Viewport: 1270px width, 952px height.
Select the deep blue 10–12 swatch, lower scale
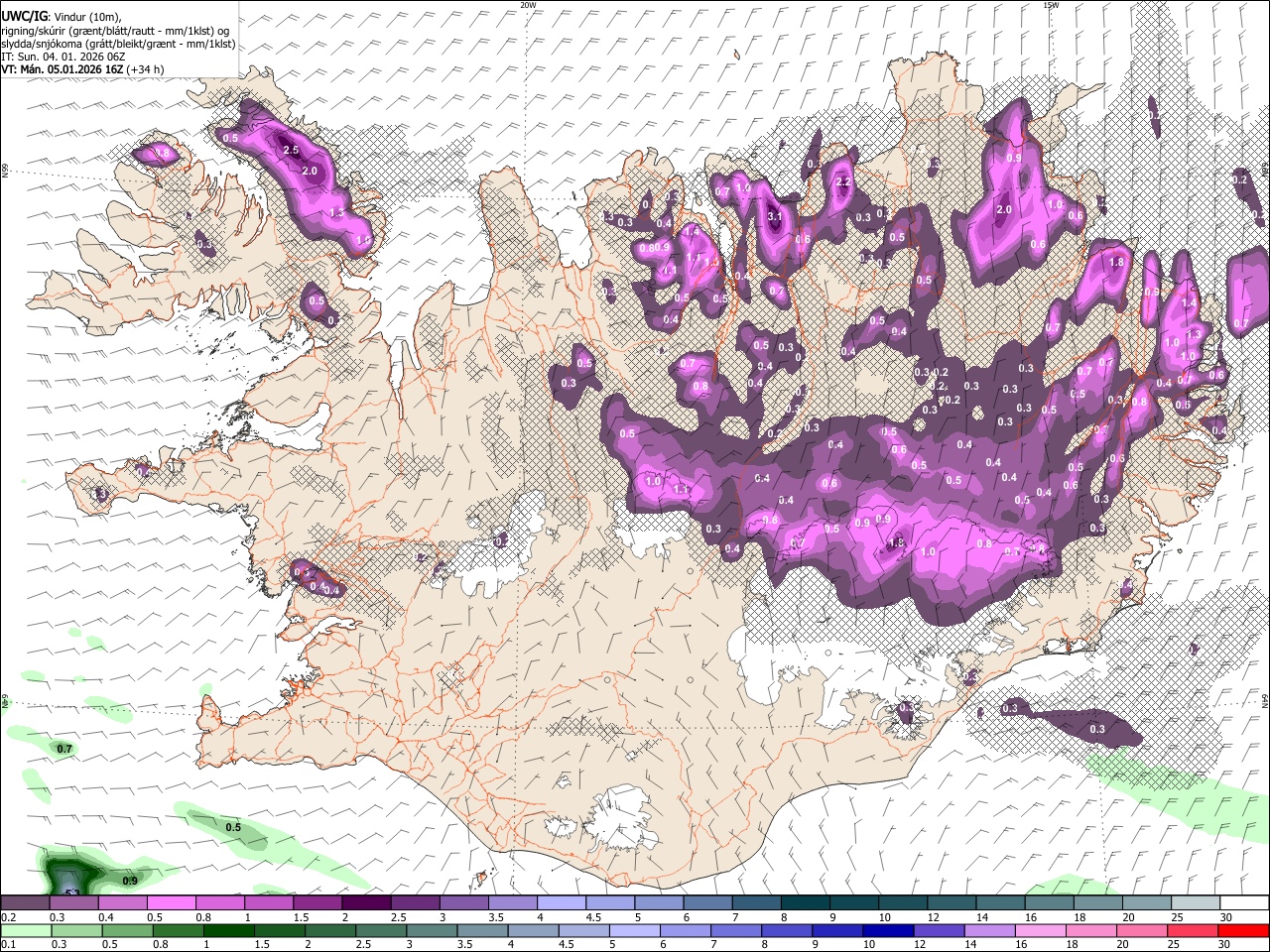point(887,931)
